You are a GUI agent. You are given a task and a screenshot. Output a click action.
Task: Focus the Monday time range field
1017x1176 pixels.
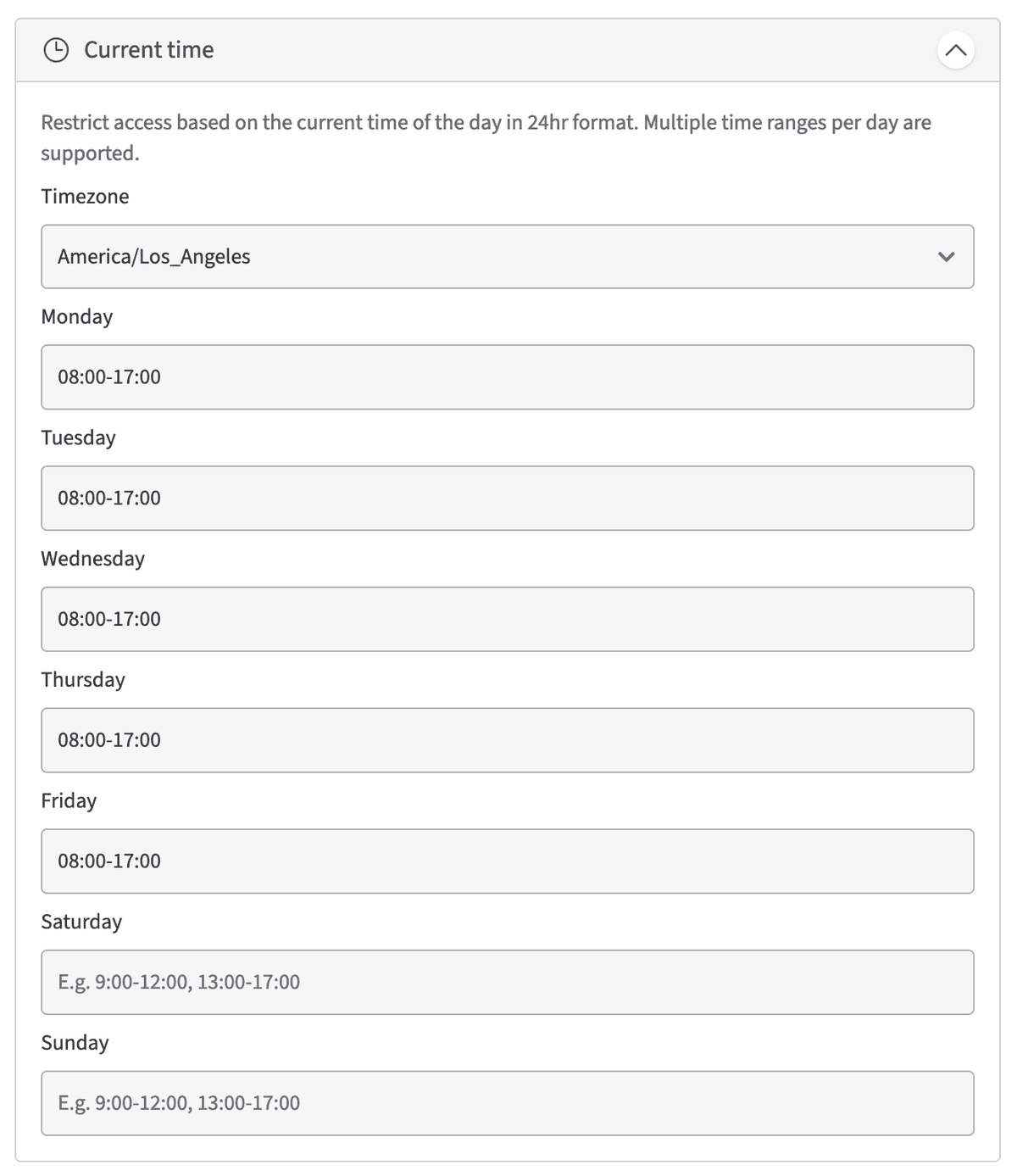point(507,376)
